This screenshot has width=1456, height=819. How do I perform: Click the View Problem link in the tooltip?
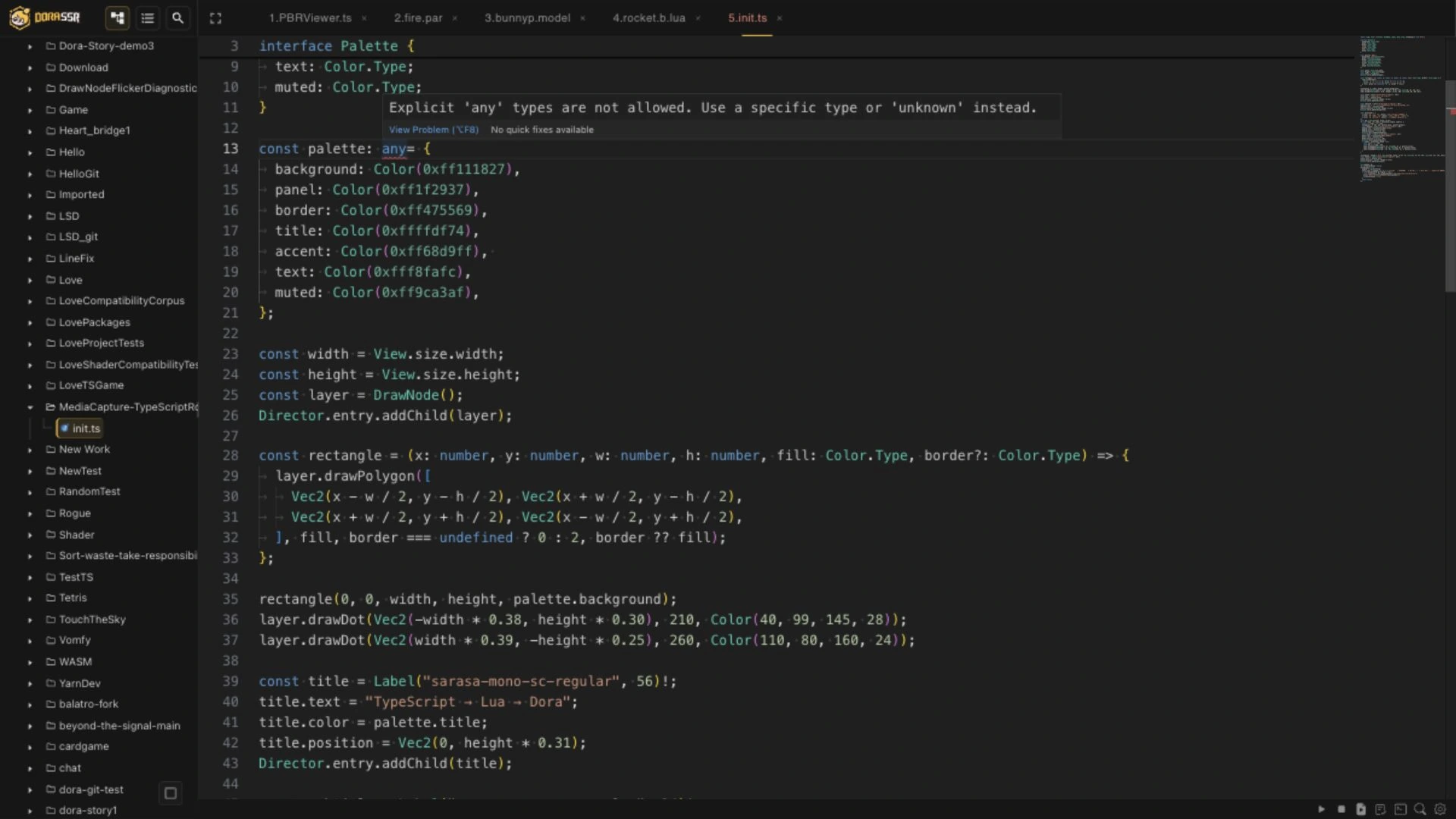click(433, 130)
